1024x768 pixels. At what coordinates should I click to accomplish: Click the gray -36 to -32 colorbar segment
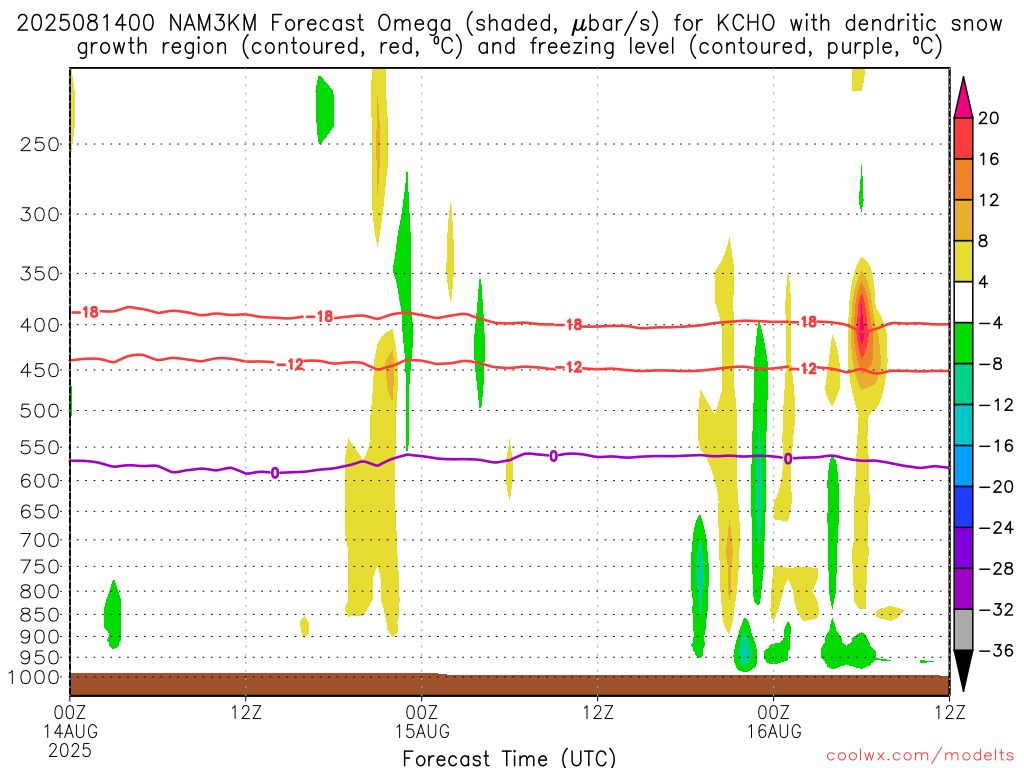[963, 630]
